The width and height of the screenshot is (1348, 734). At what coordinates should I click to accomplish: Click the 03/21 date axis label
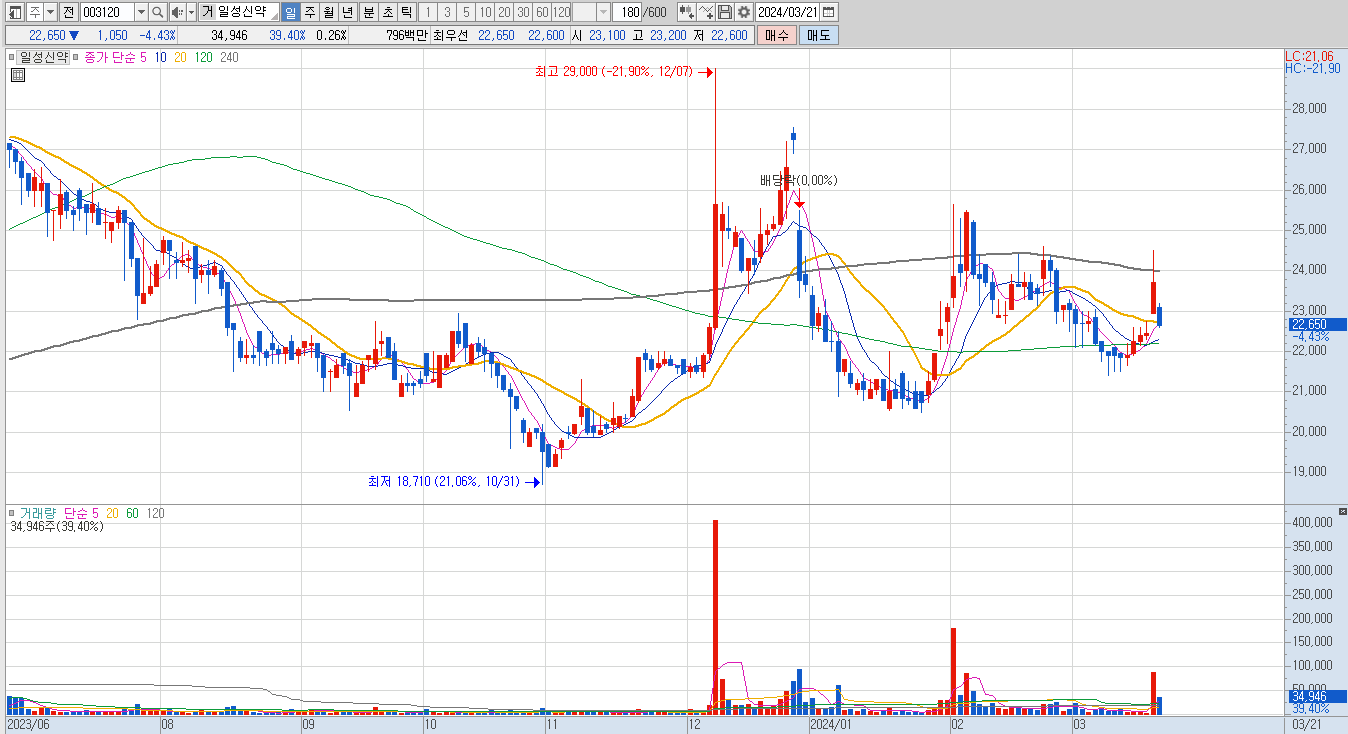click(1307, 723)
